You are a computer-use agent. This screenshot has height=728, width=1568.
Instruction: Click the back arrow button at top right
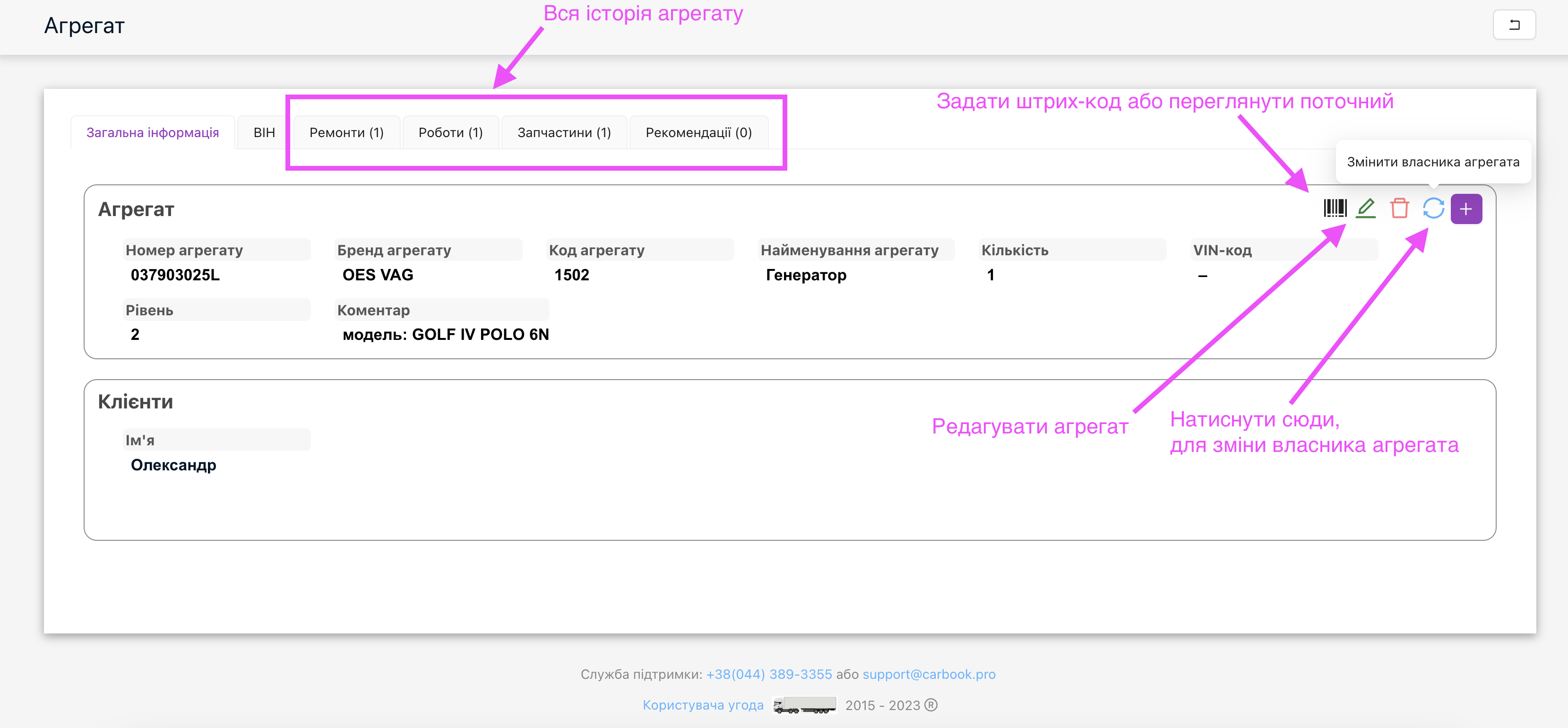click(x=1514, y=25)
